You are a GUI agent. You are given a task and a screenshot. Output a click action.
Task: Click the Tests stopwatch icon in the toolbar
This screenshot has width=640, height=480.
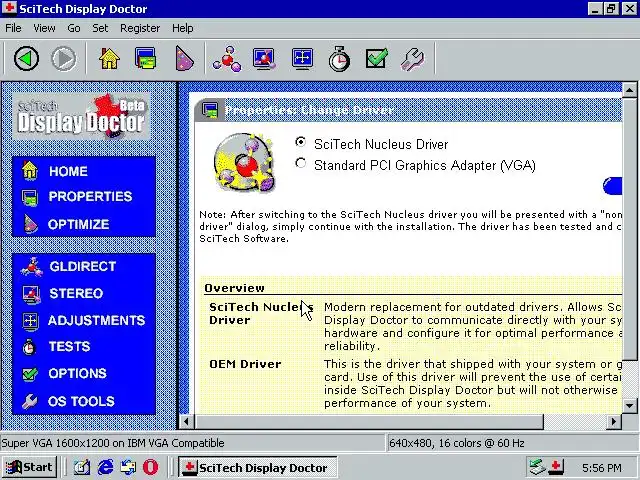(x=339, y=59)
